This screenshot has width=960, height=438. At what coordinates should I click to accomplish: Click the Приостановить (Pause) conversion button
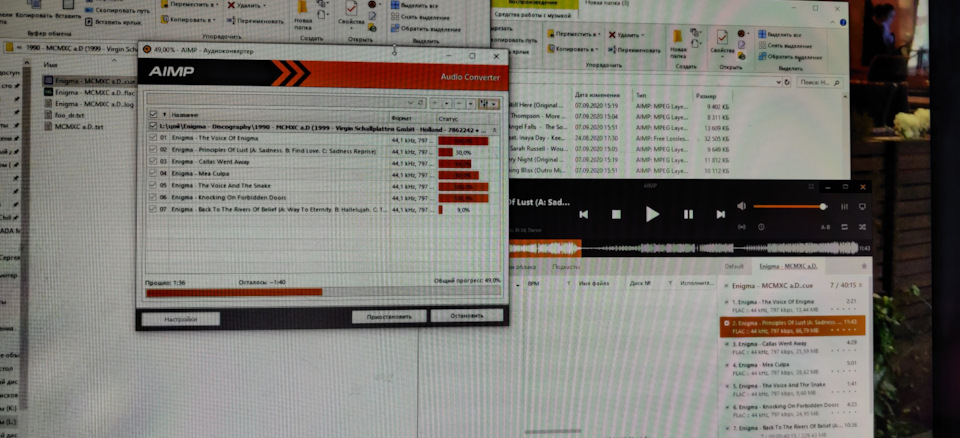point(389,316)
